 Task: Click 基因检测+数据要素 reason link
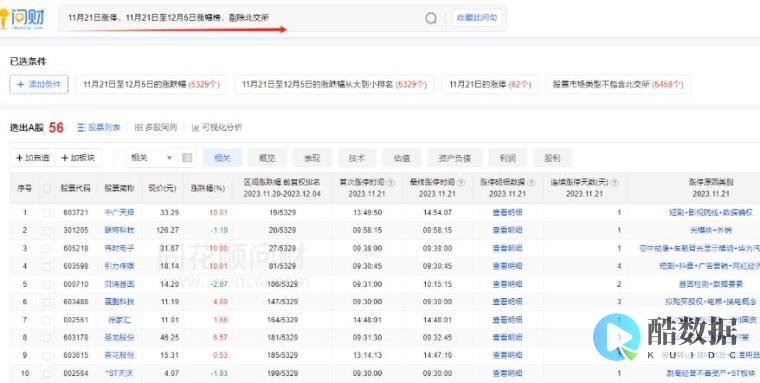coord(711,284)
